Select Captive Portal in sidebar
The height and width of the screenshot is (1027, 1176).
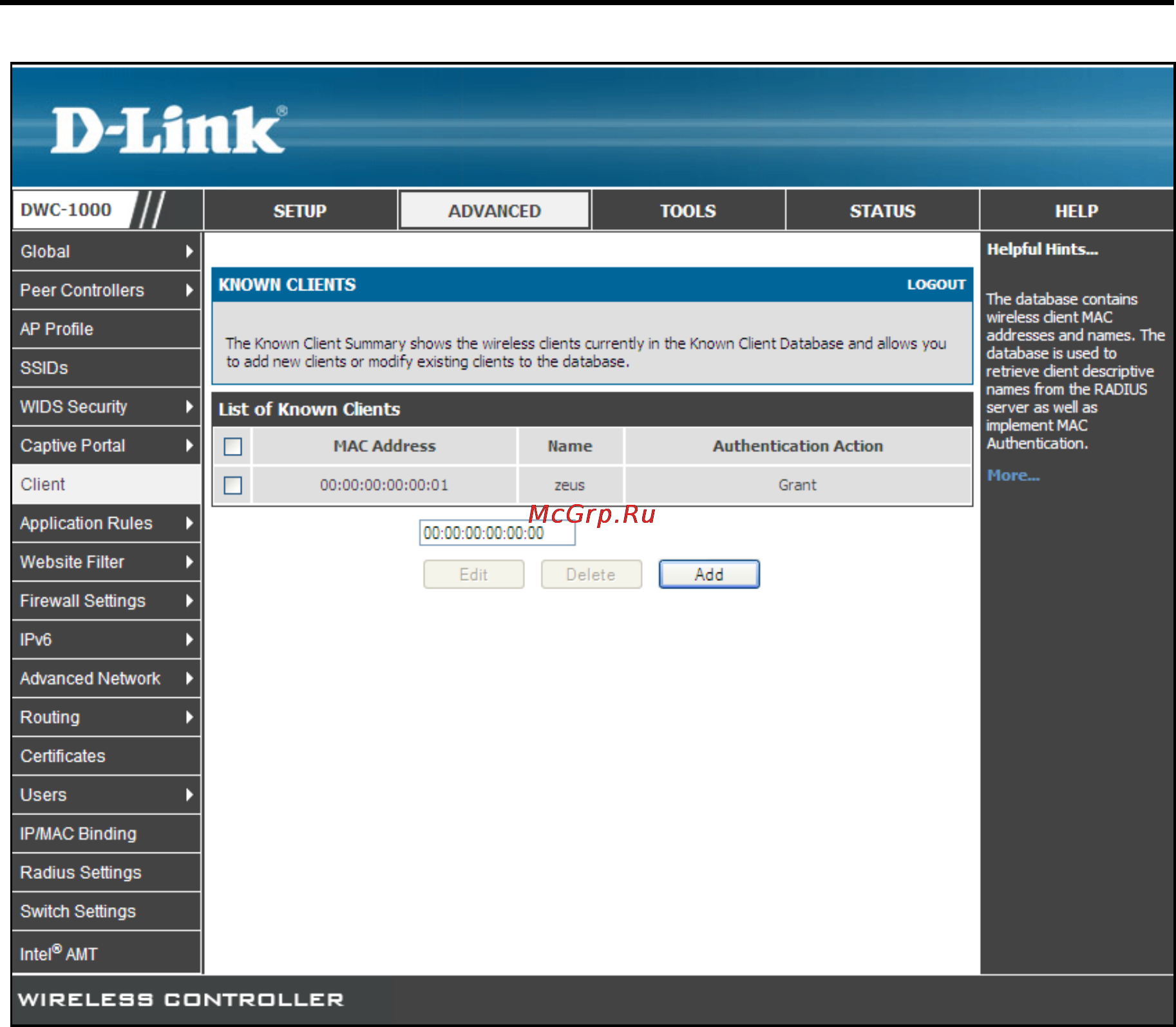(106, 446)
